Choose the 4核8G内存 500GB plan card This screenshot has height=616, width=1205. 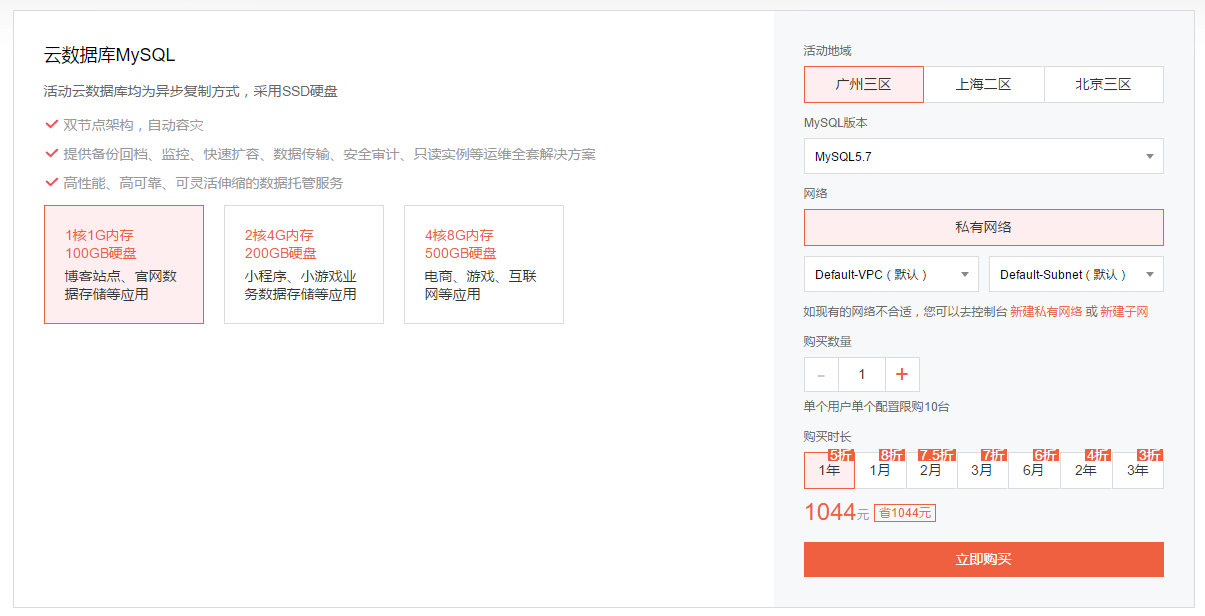pos(484,265)
